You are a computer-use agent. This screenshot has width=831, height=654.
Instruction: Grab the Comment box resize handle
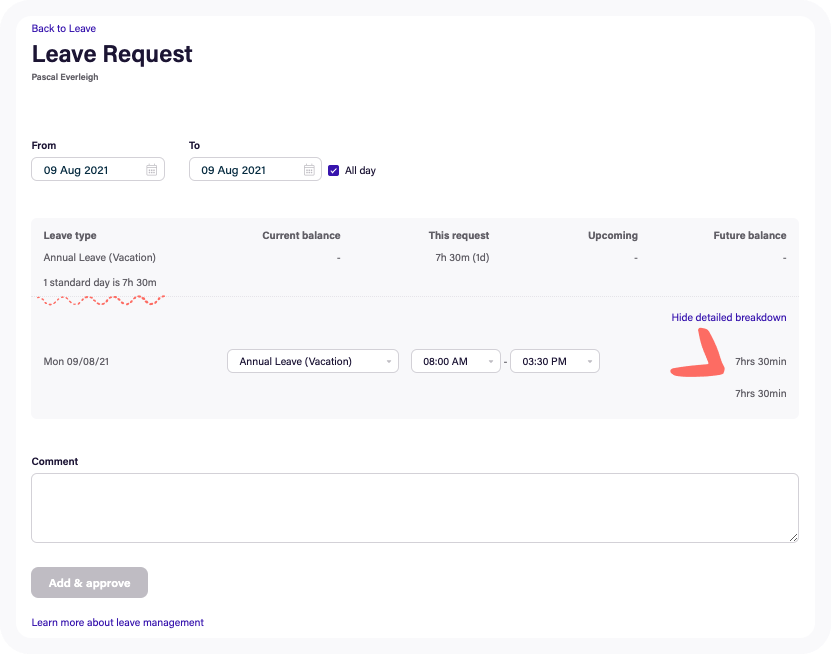point(793,537)
